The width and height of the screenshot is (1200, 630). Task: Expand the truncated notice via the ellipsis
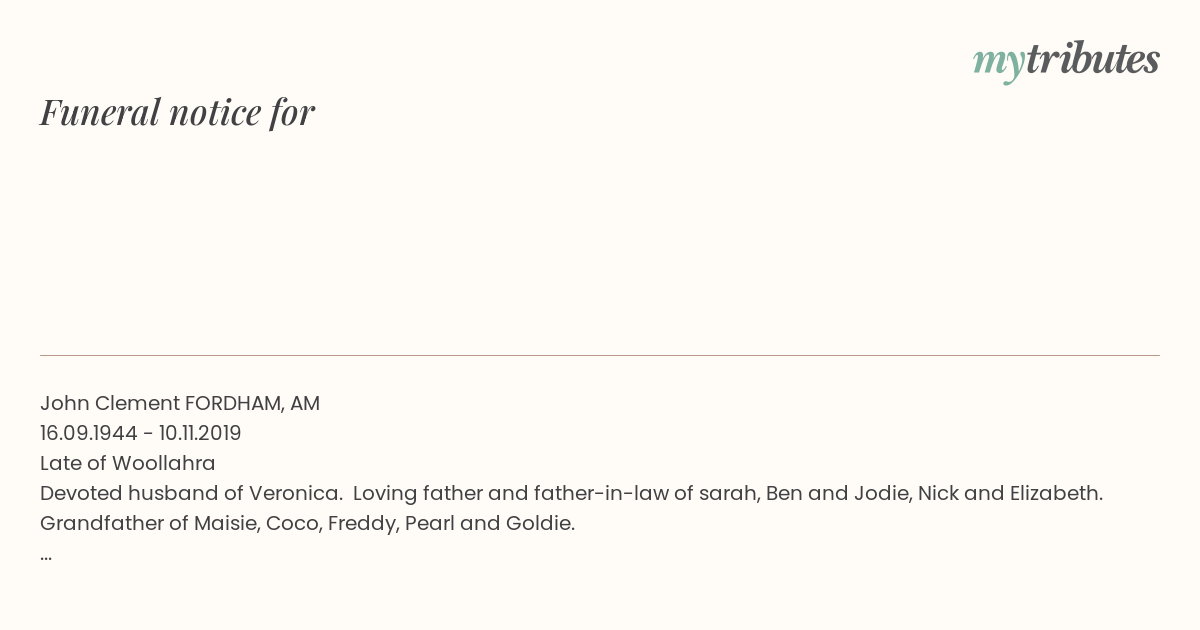[46, 554]
